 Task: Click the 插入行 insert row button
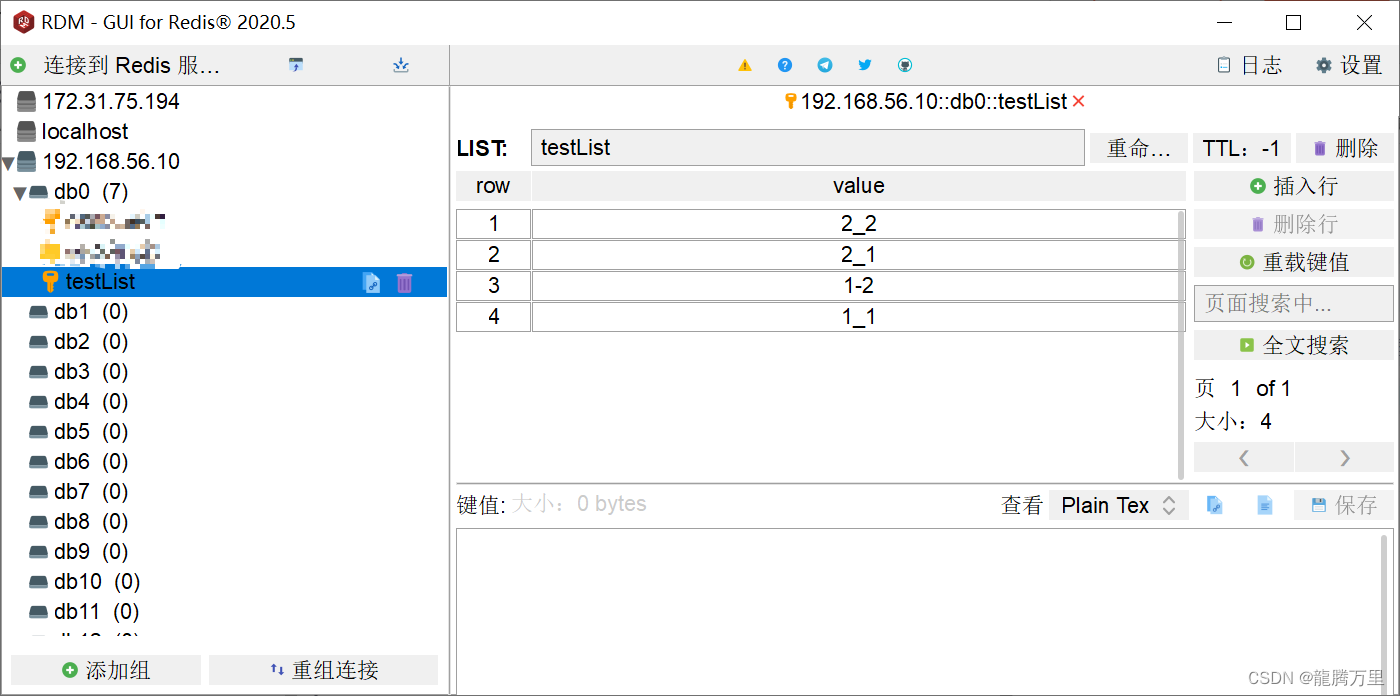tap(1293, 186)
